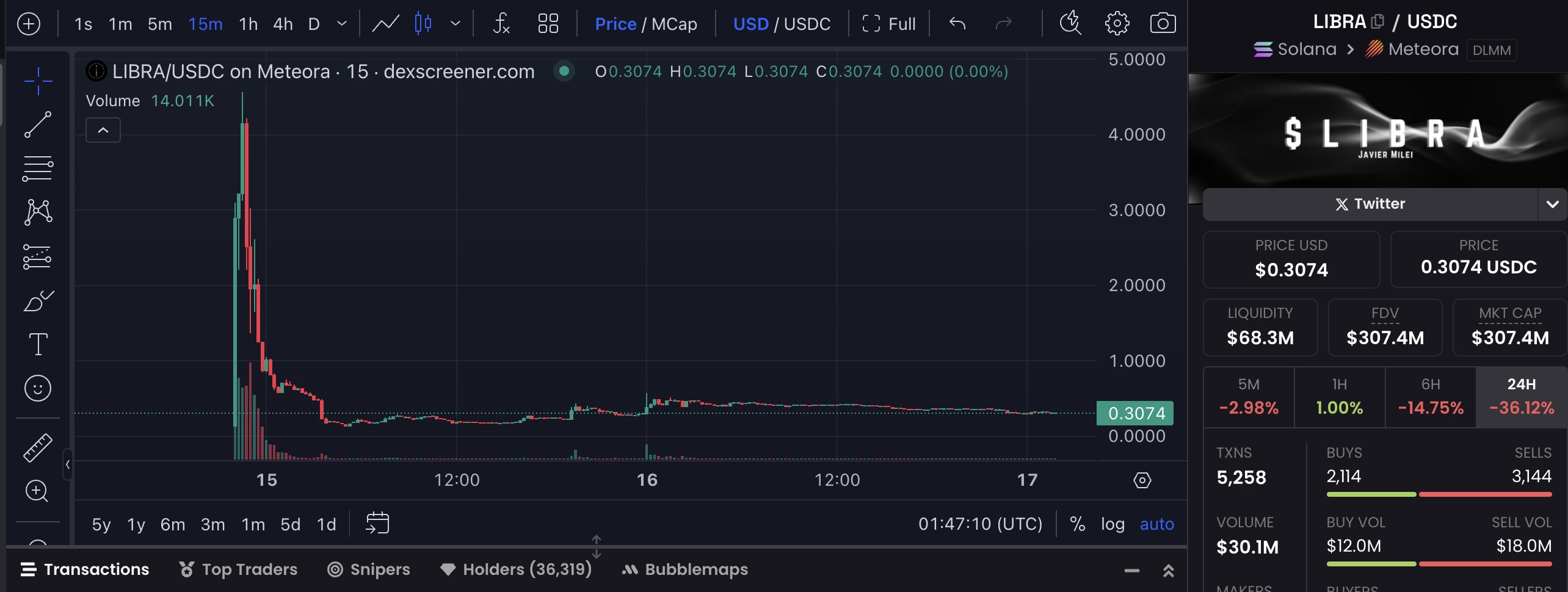The width and height of the screenshot is (1568, 592).
Task: Select the 24H stats tab
Action: pyautogui.click(x=1521, y=397)
